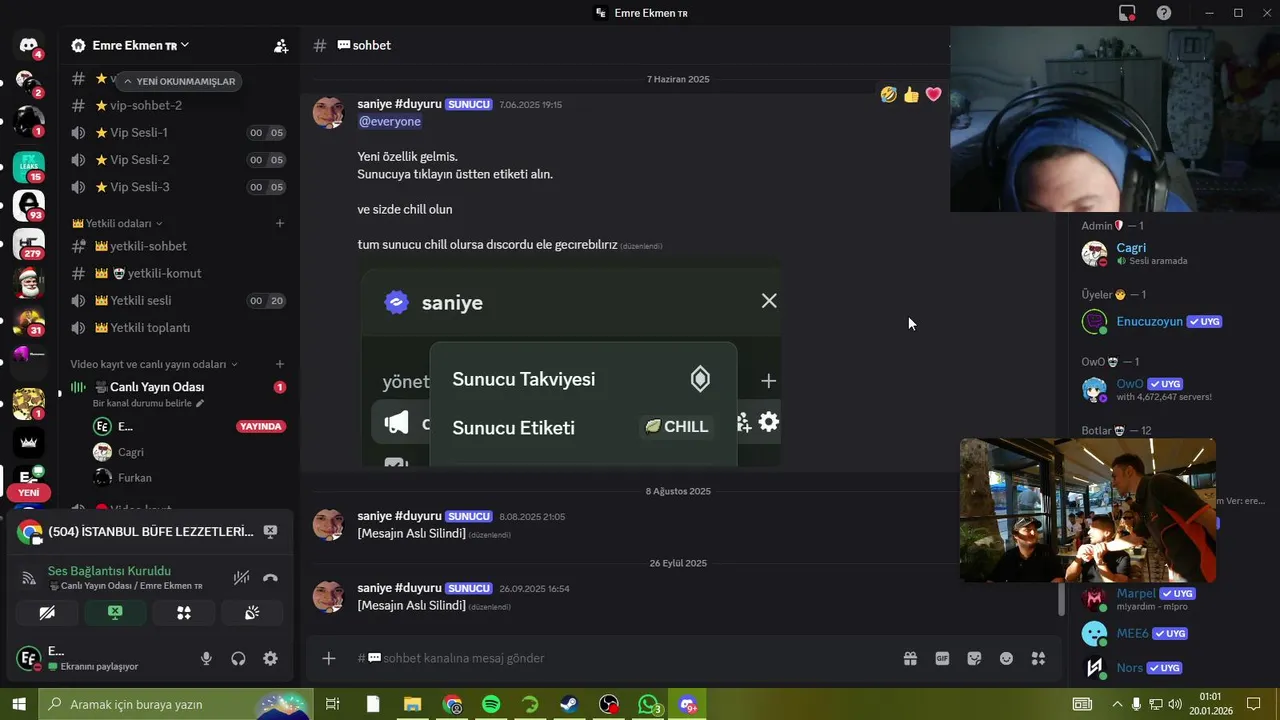Open Spotify from the taskbar
The height and width of the screenshot is (720, 1280).
[491, 704]
